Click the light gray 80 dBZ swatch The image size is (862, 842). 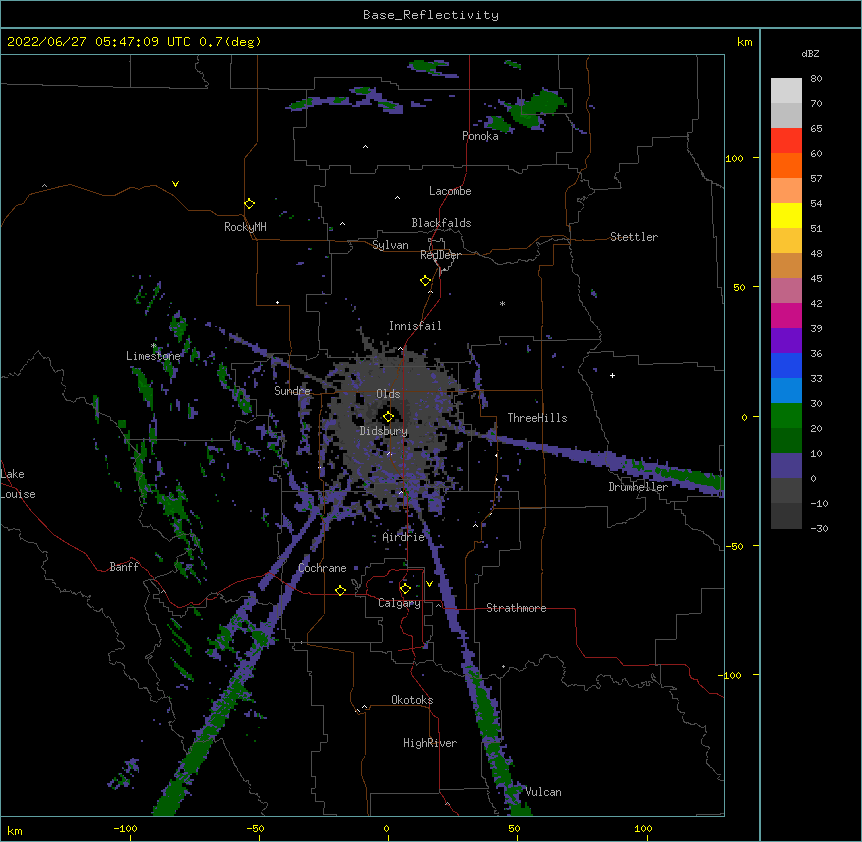point(786,91)
